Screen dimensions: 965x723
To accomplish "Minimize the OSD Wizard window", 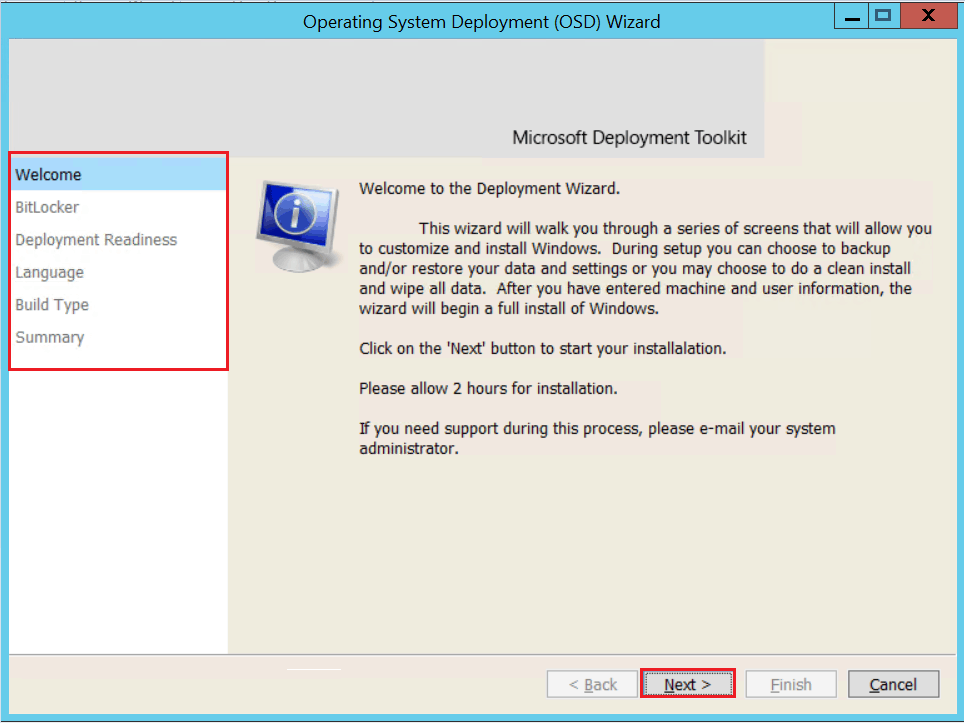I will [852, 15].
